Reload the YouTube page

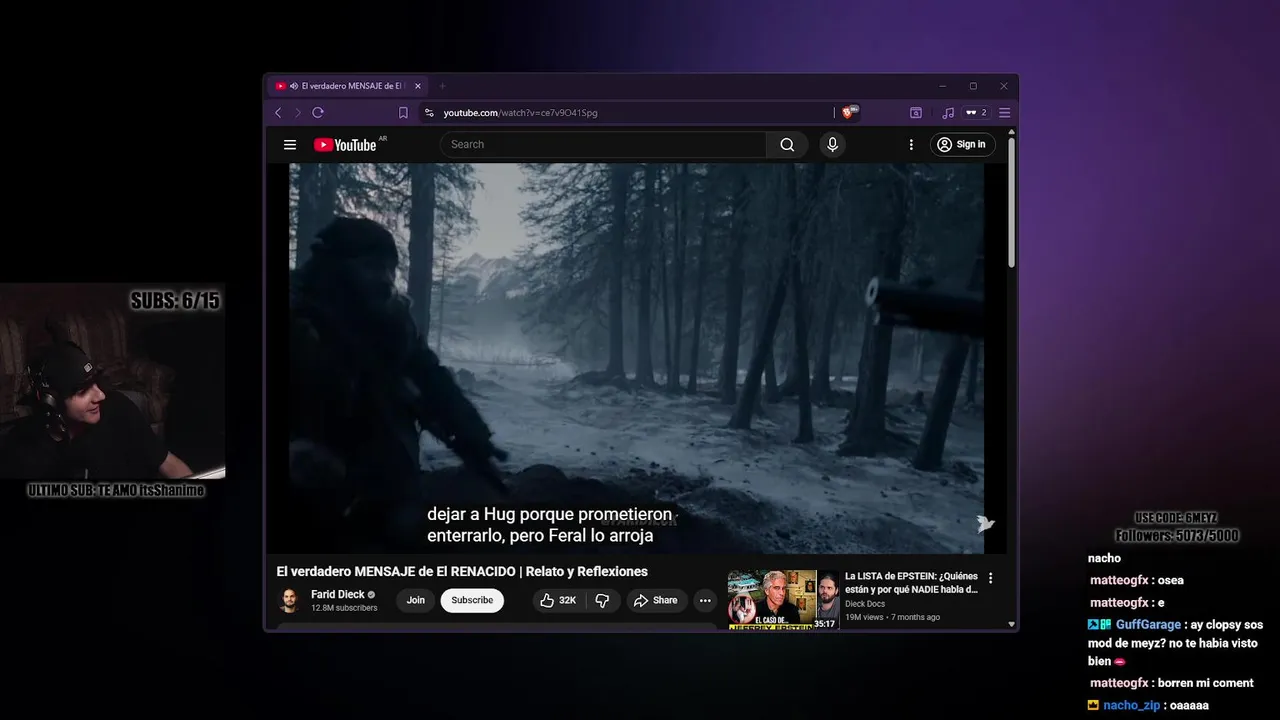(x=318, y=113)
